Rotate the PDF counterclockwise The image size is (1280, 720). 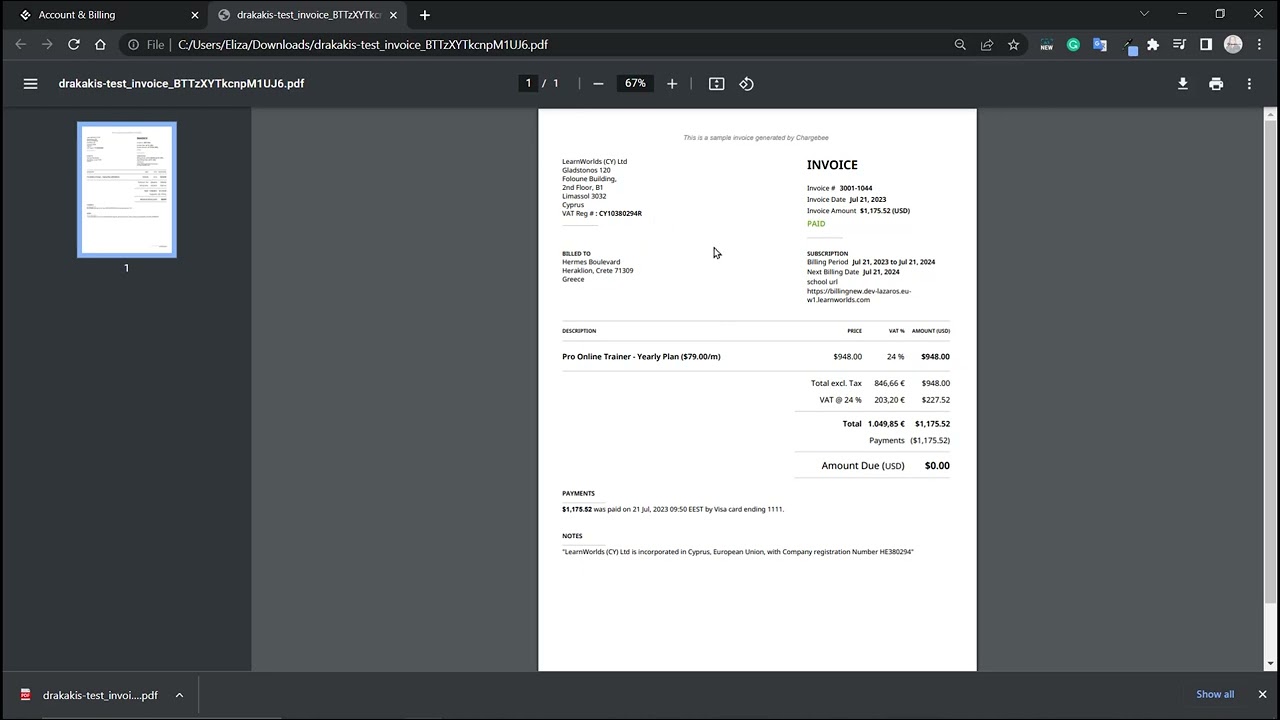[746, 84]
